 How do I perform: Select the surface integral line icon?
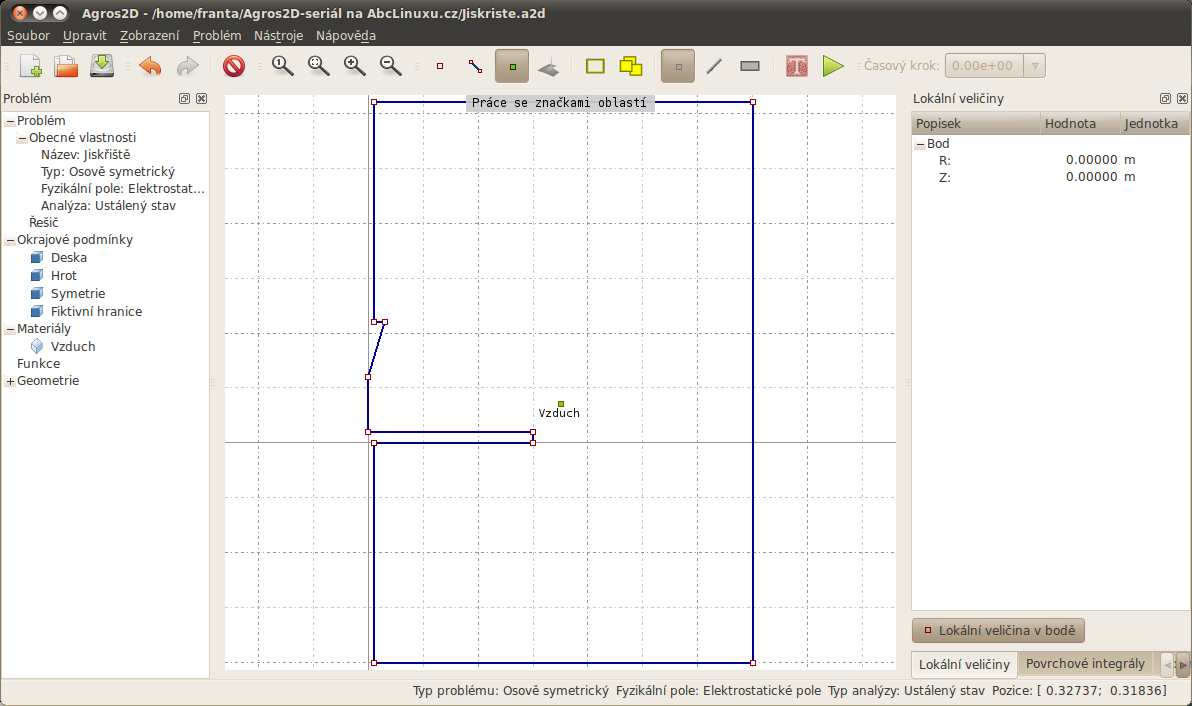[714, 66]
